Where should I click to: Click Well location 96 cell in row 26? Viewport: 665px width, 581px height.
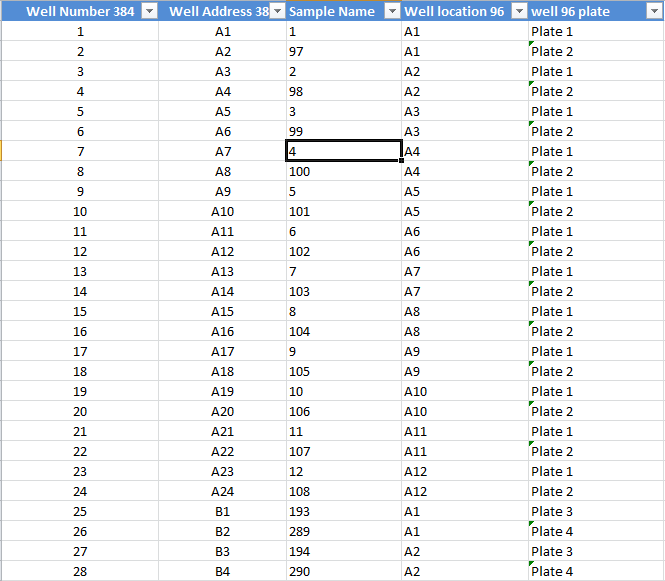pyautogui.click(x=465, y=531)
